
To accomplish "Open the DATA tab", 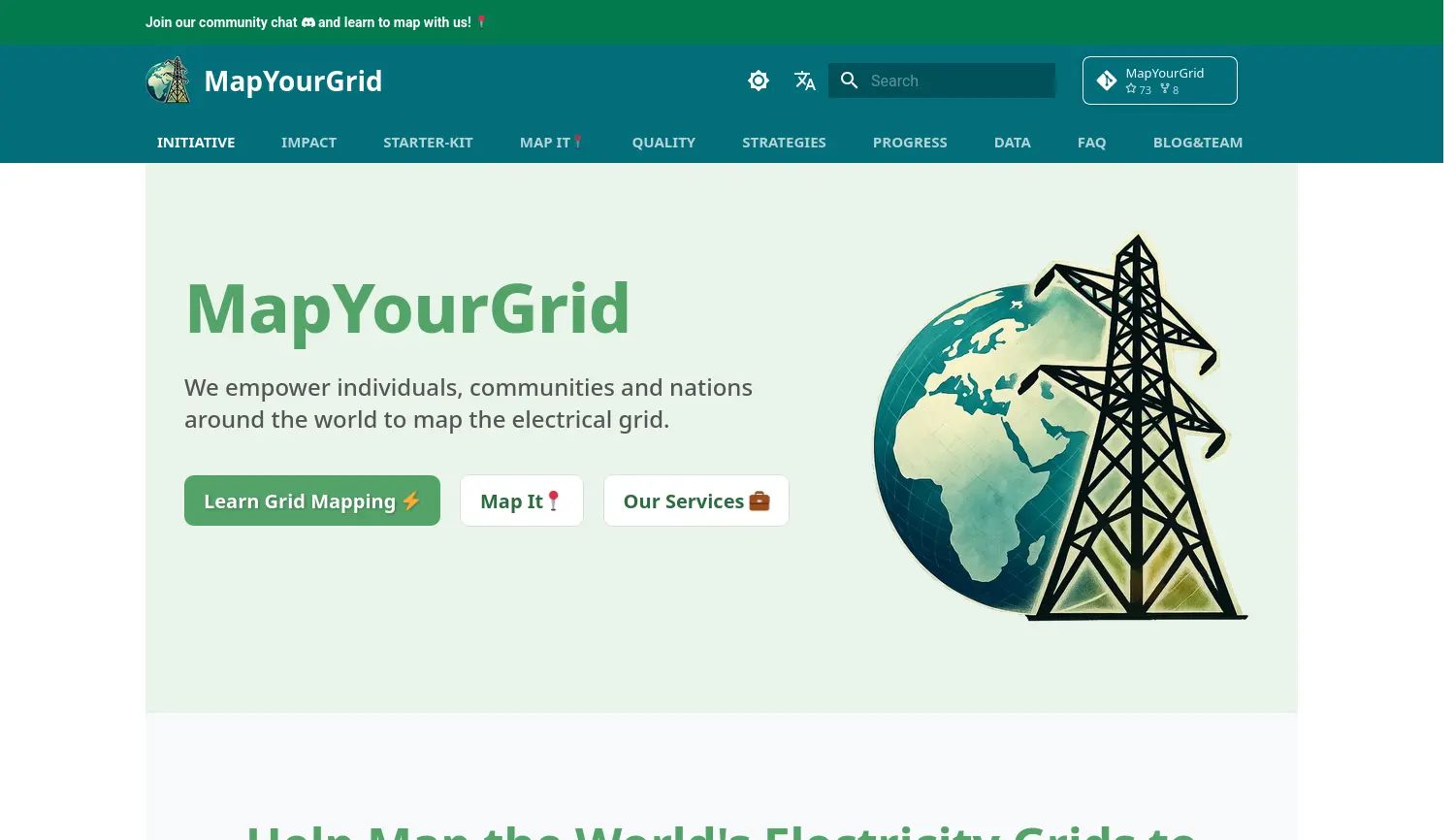I will click(x=1012, y=143).
